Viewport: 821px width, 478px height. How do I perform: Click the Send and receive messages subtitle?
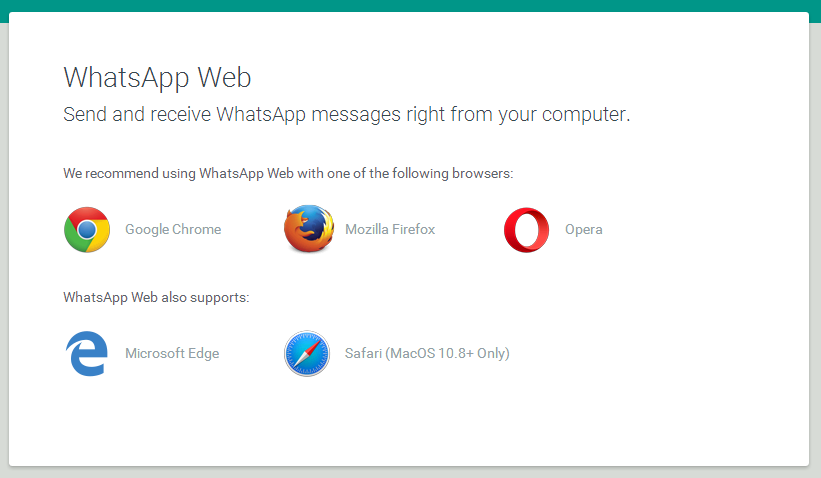[347, 114]
